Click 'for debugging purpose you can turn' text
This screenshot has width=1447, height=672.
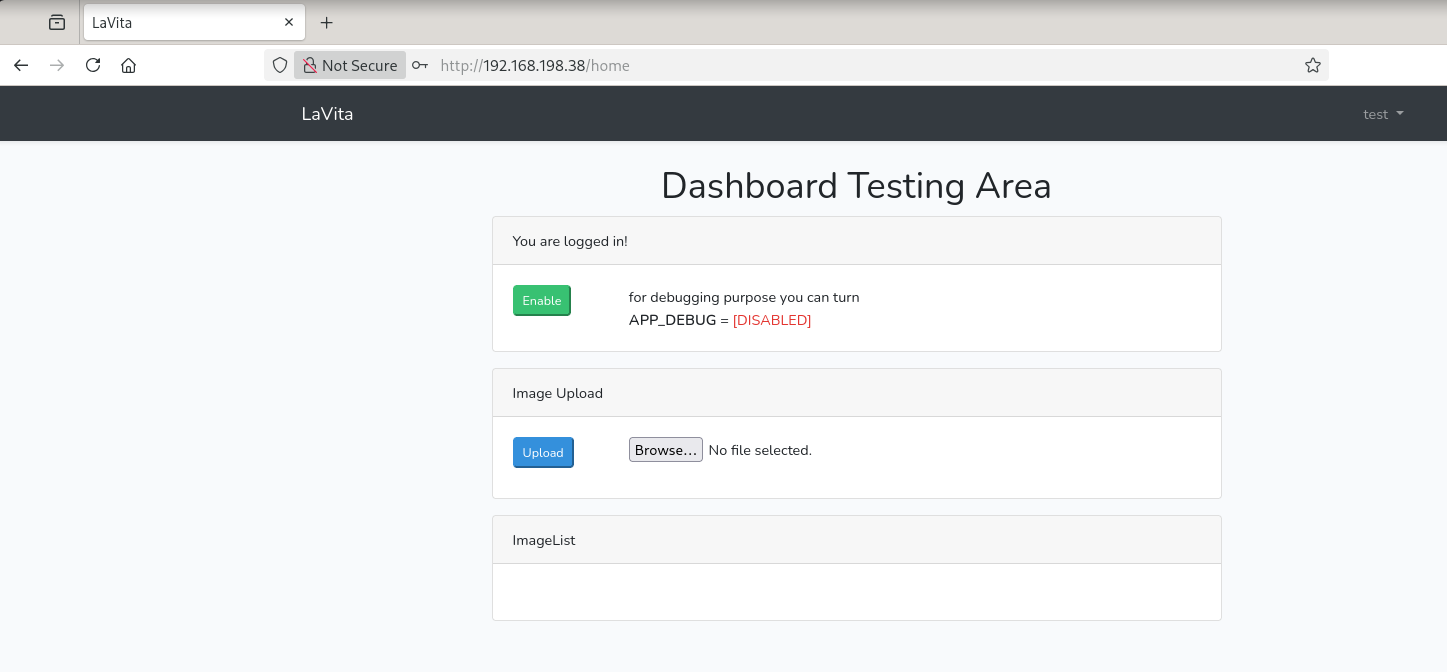tap(744, 297)
